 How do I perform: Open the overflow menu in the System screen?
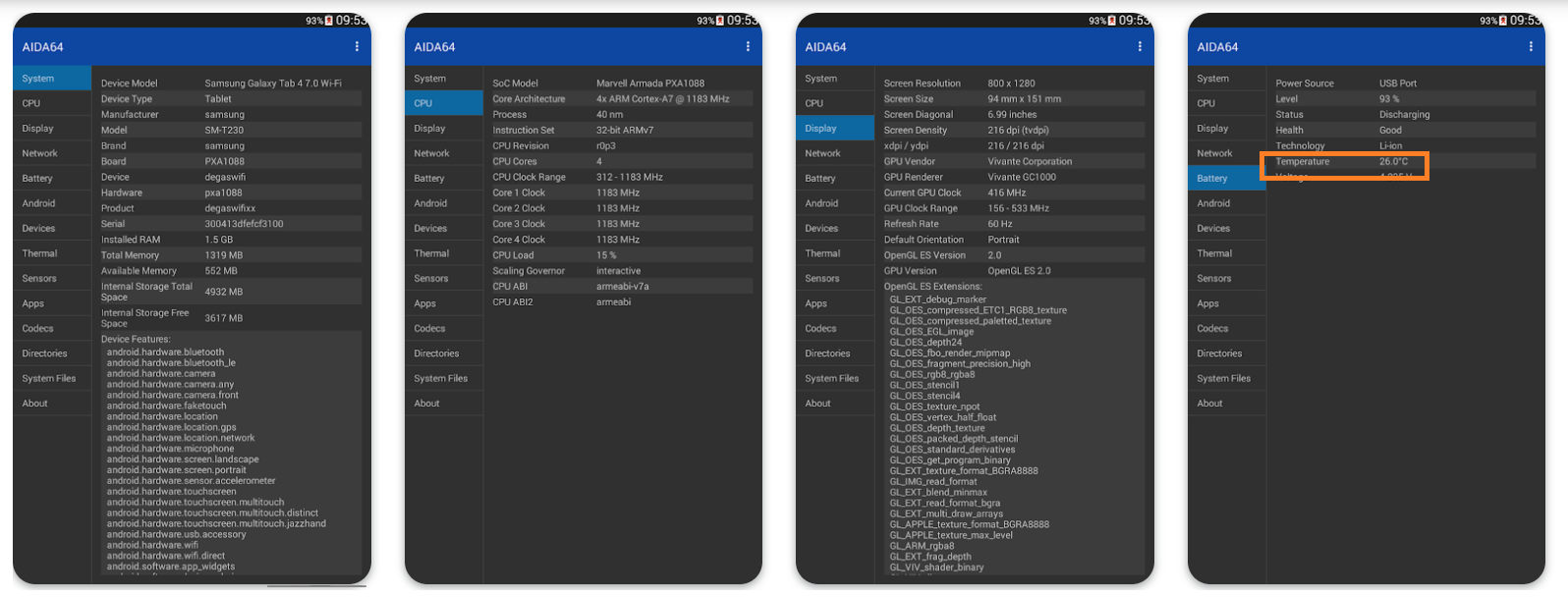pyautogui.click(x=357, y=46)
